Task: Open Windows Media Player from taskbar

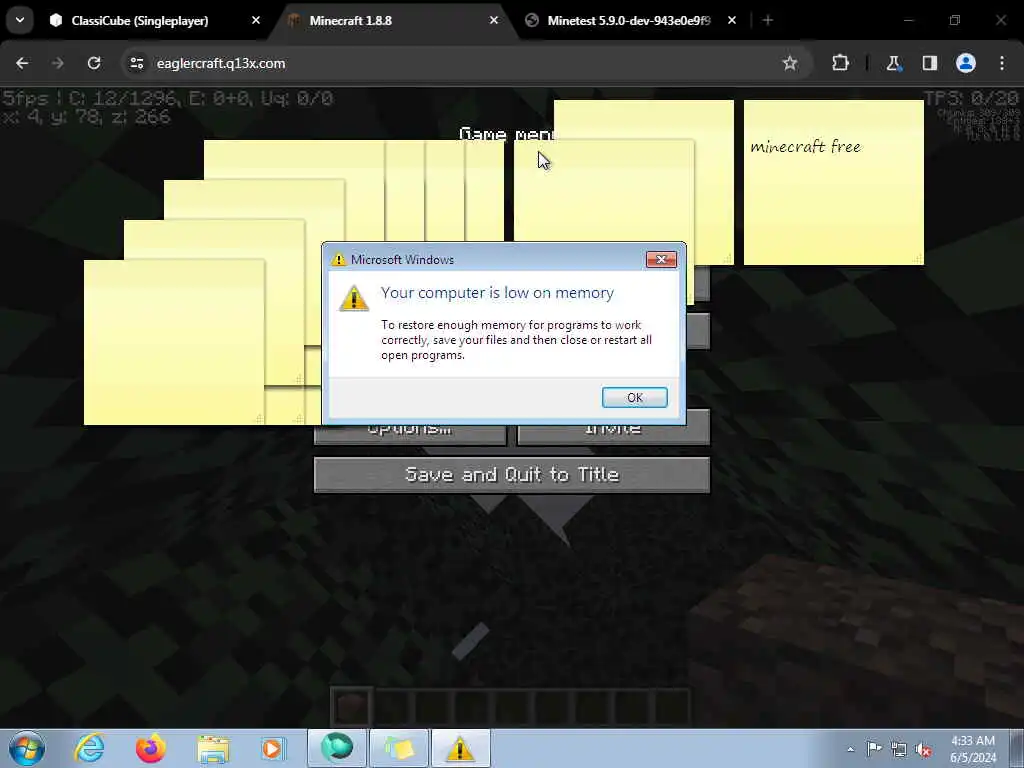Action: (272, 748)
